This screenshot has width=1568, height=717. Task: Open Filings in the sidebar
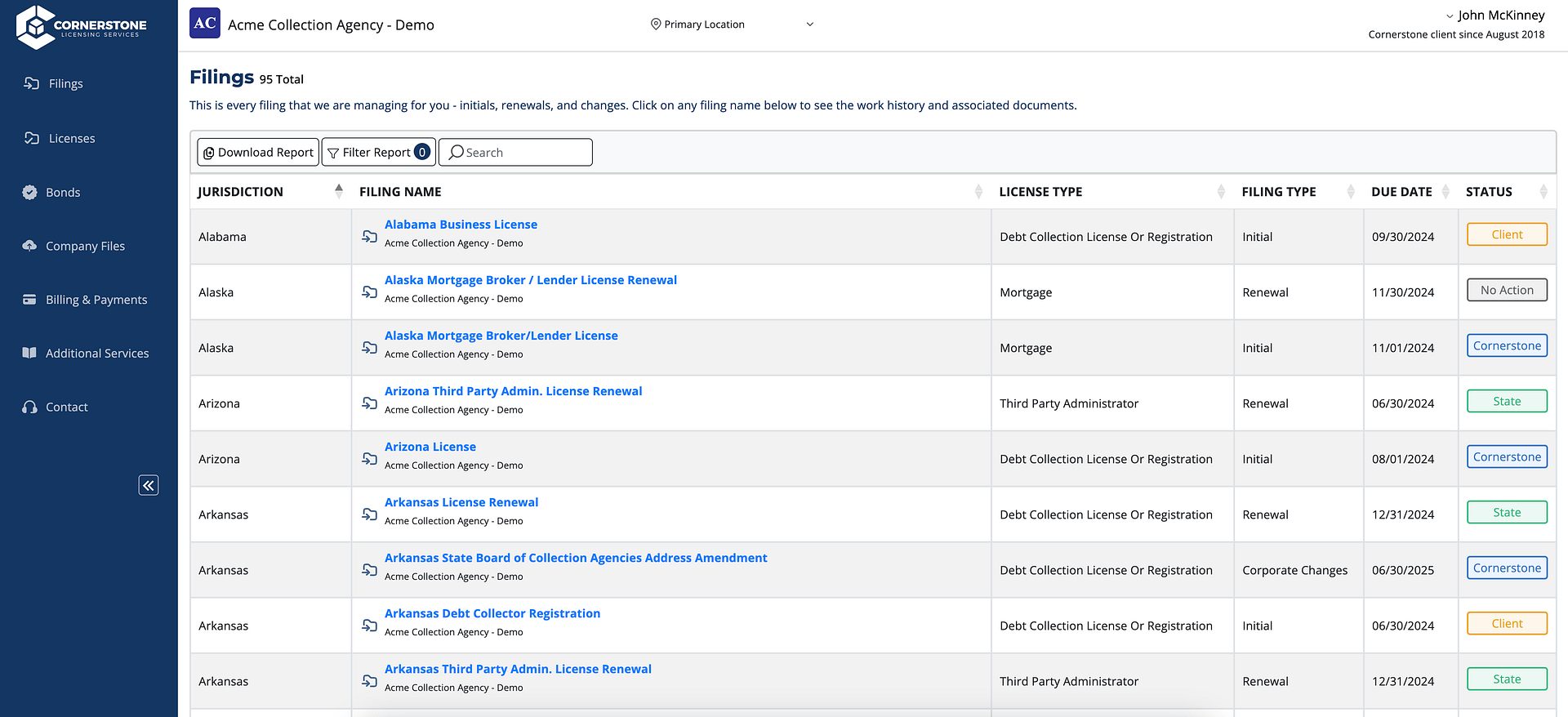pos(54,83)
